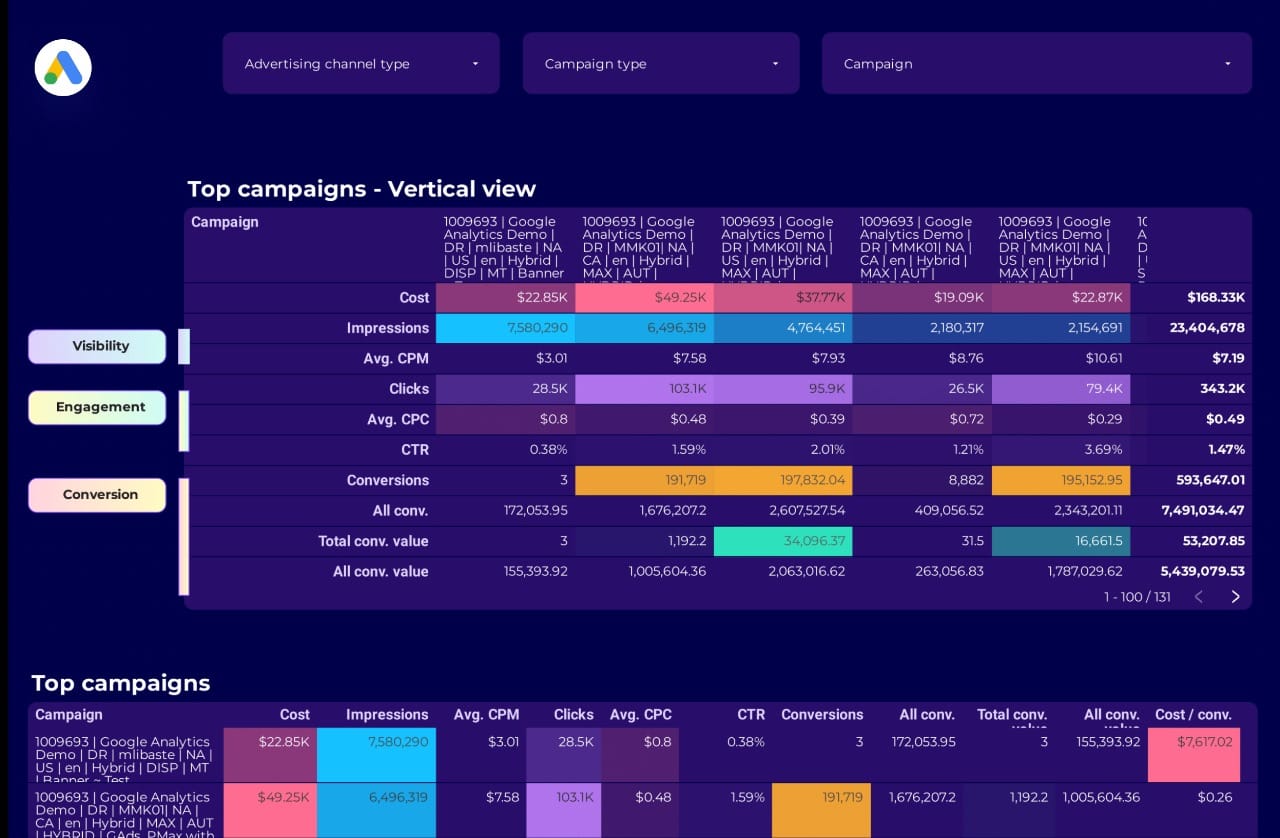
Task: Open the Advertising channel type dropdown
Action: pyautogui.click(x=361, y=64)
